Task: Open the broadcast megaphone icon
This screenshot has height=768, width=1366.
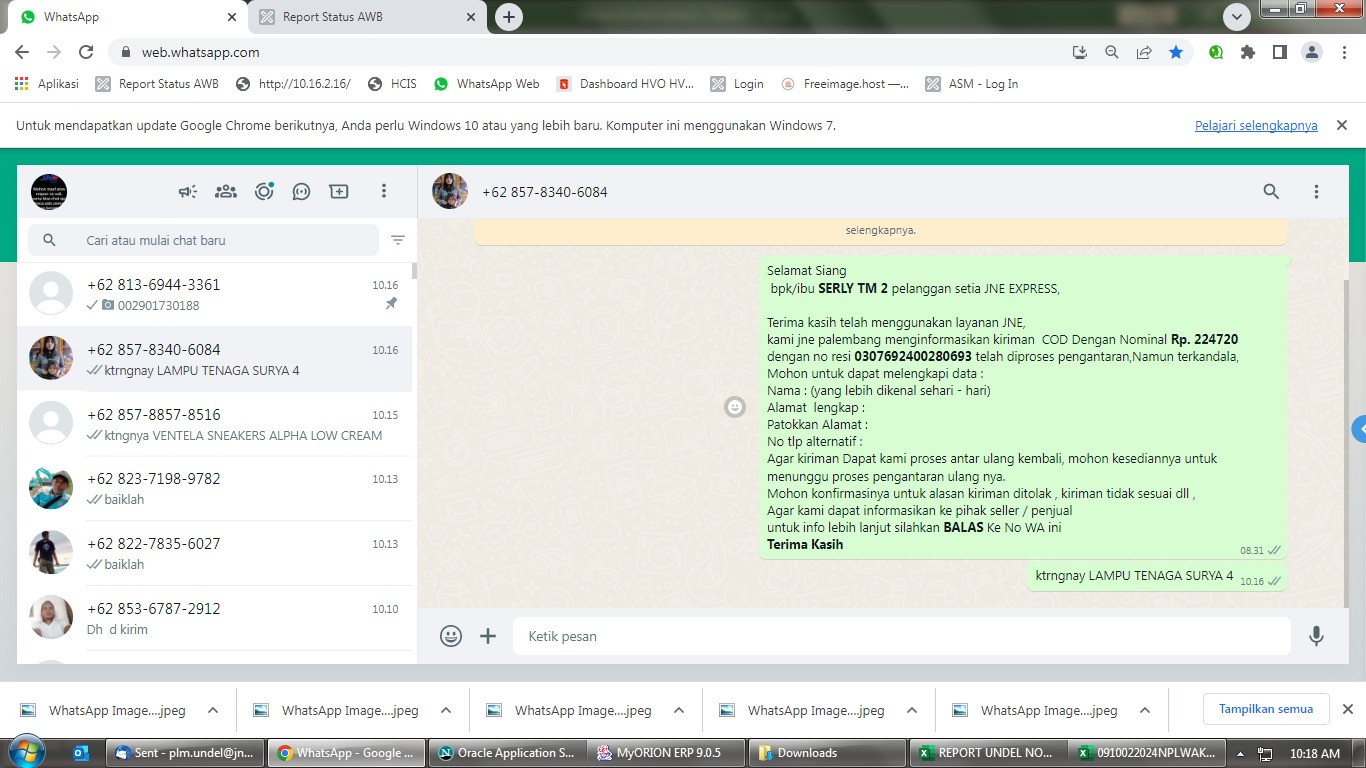Action: pos(188,191)
